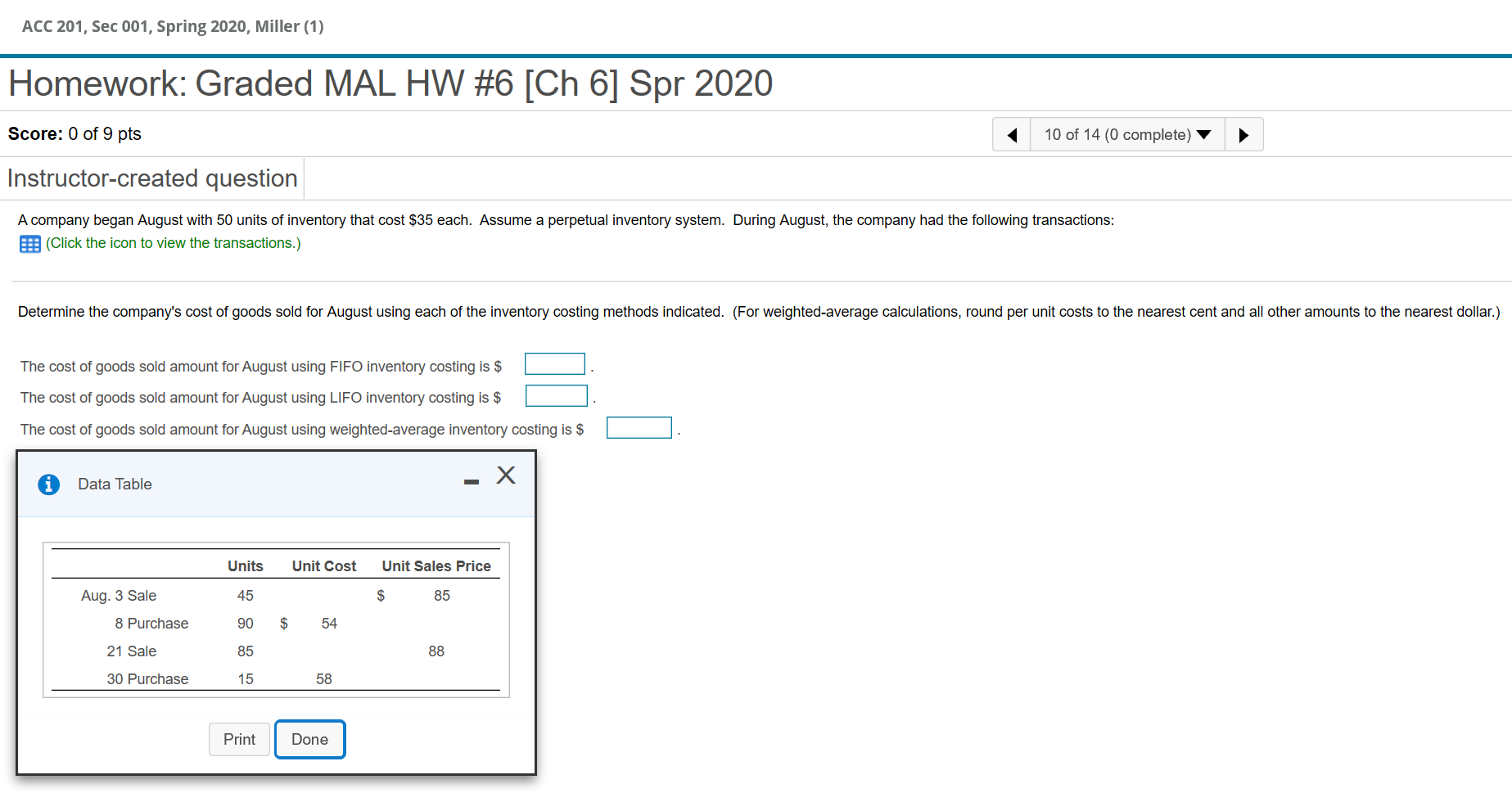This screenshot has height=802, width=1512.
Task: Click the weighted-average costing input box
Action: click(x=639, y=426)
